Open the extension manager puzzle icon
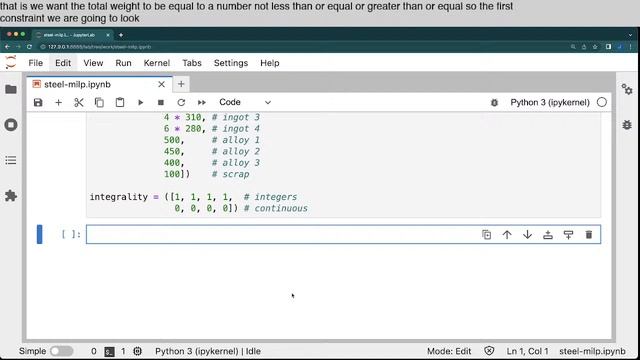 [x=11, y=196]
